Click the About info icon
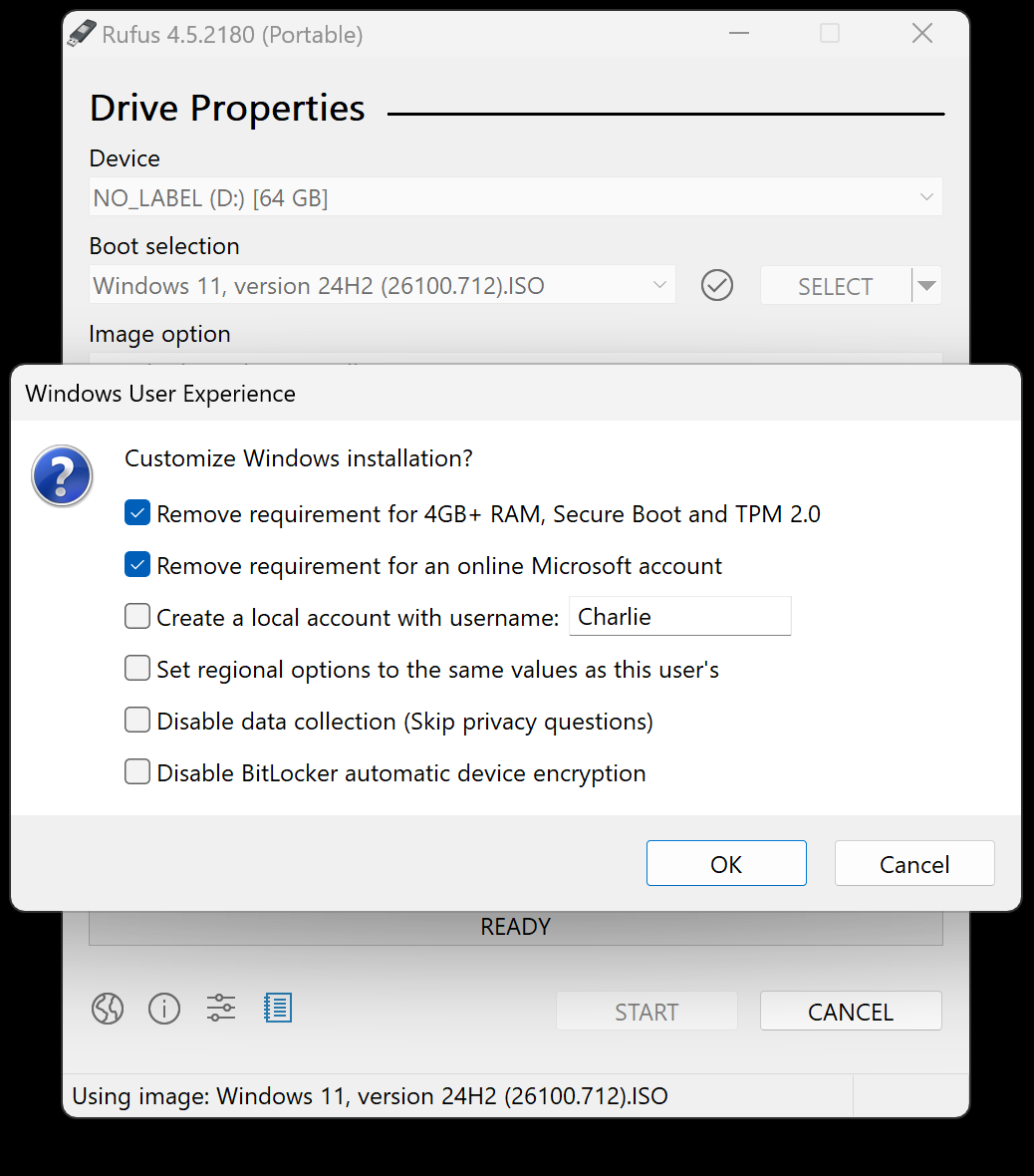Image resolution: width=1034 pixels, height=1176 pixels. (164, 1009)
